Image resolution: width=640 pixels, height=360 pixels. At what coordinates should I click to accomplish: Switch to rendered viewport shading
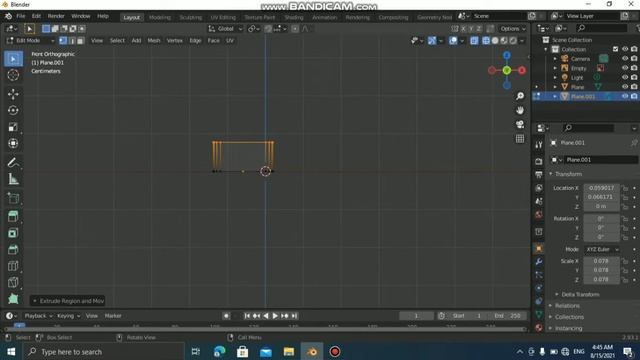pyautogui.click(x=513, y=40)
